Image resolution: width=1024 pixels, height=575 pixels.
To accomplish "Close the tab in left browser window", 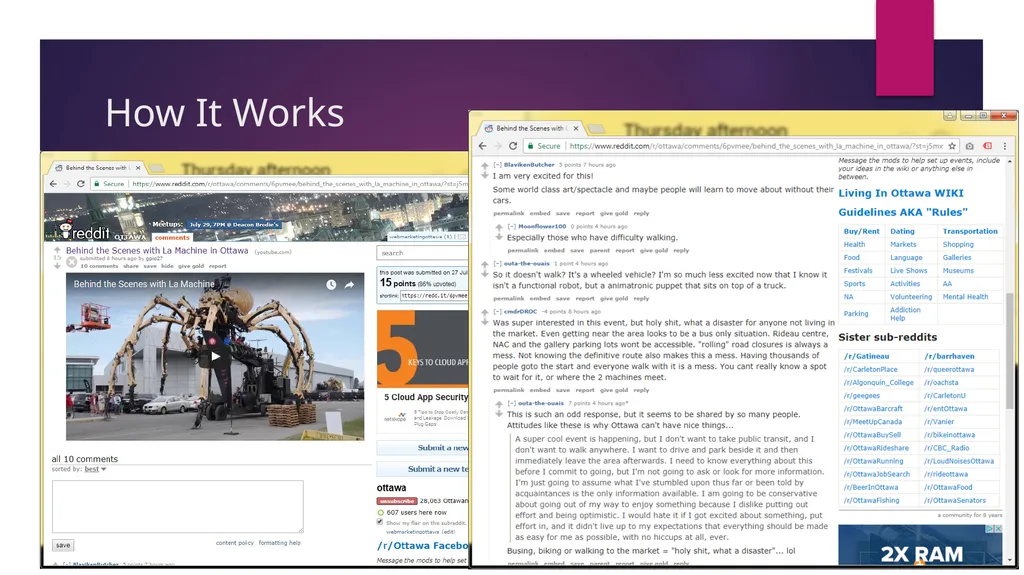I will [x=138, y=168].
